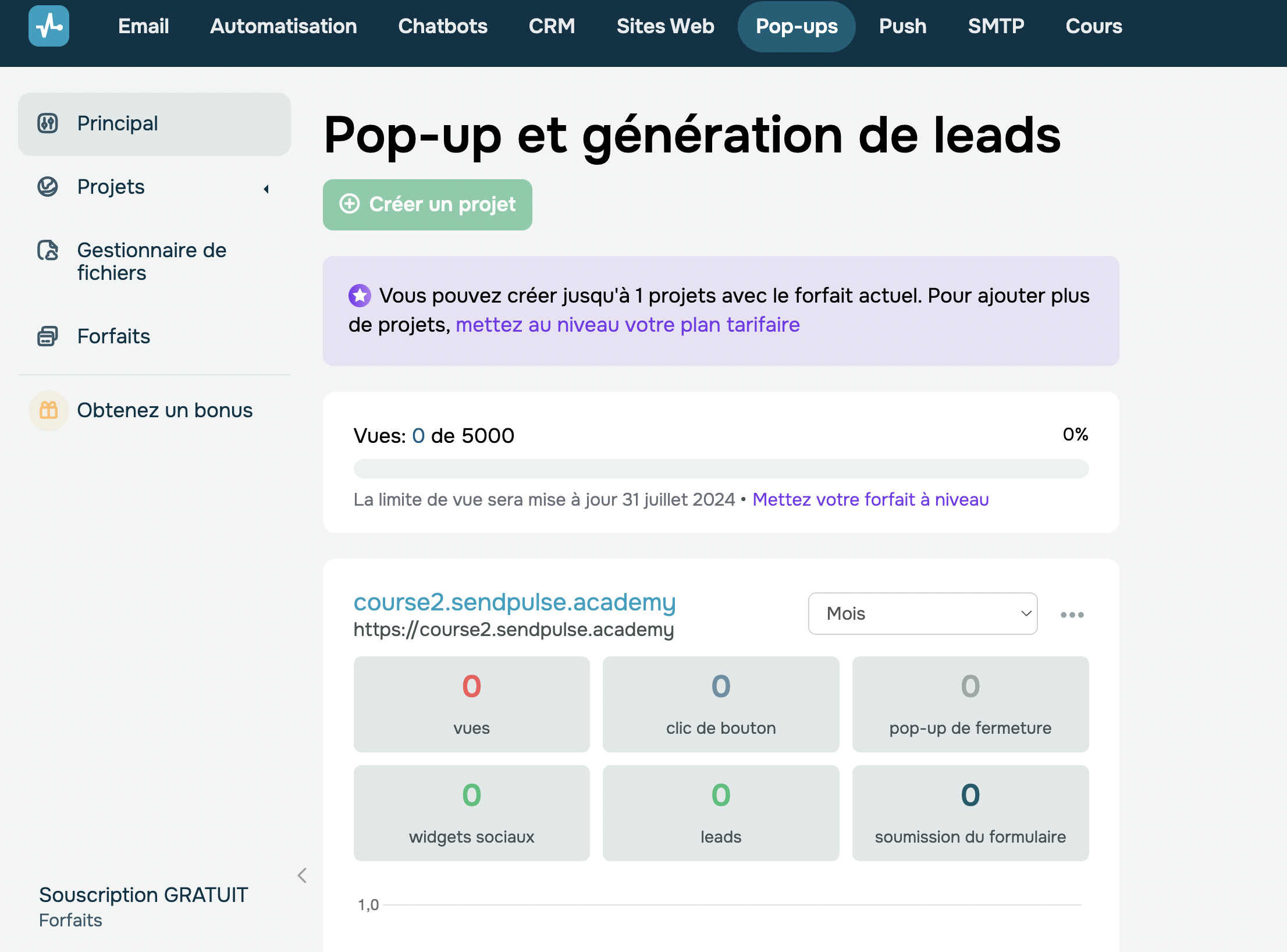
Task: Click the plus icon on Créer un projet
Action: pos(350,205)
